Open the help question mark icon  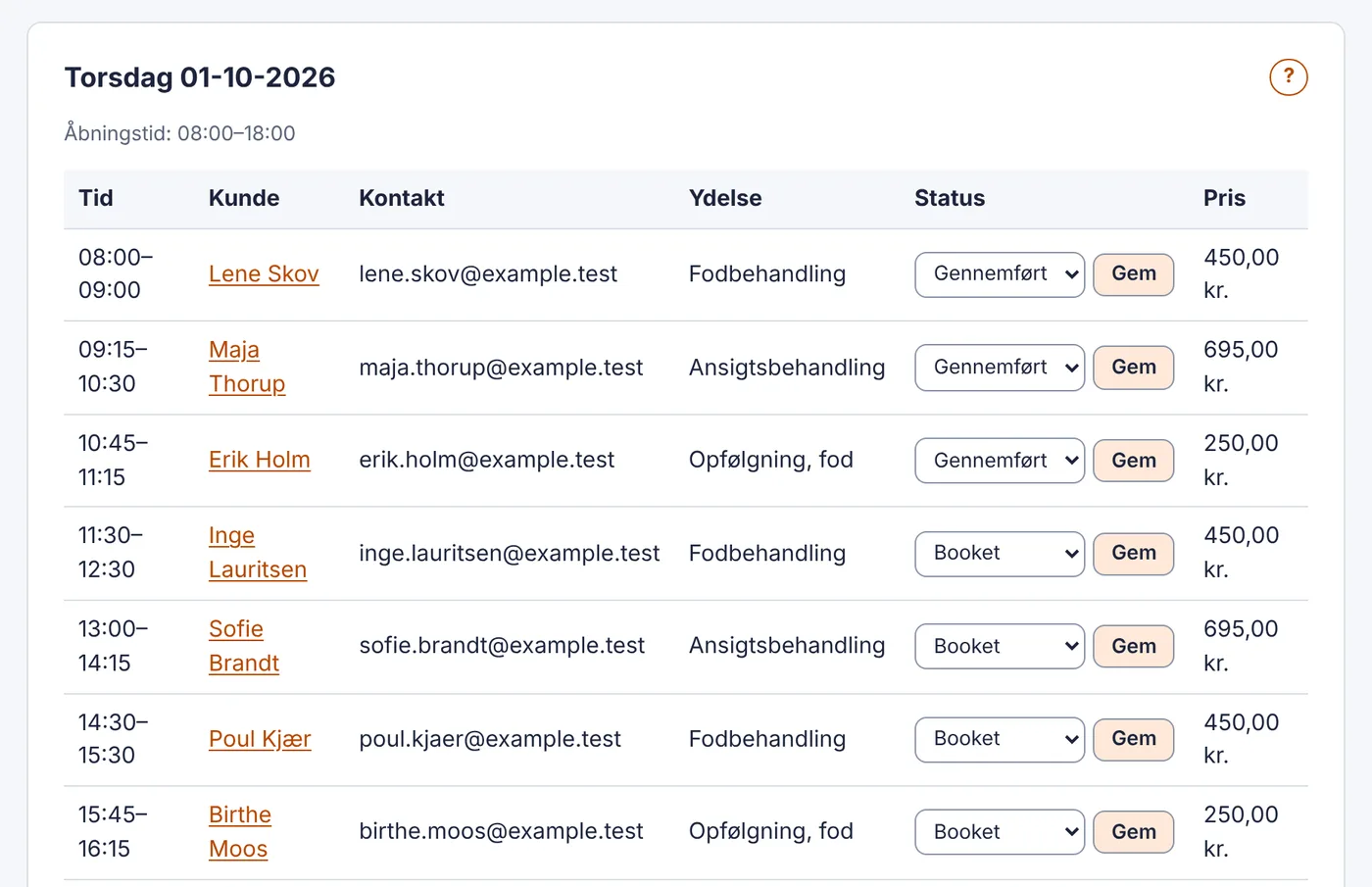click(1288, 76)
